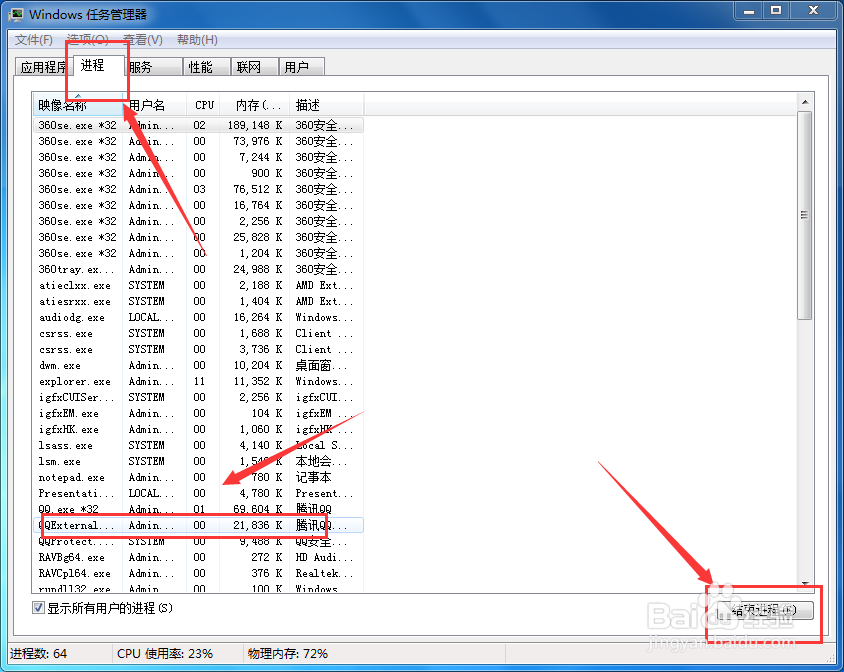Sort by 描述 column header
The height and width of the screenshot is (672, 844).
coord(327,104)
